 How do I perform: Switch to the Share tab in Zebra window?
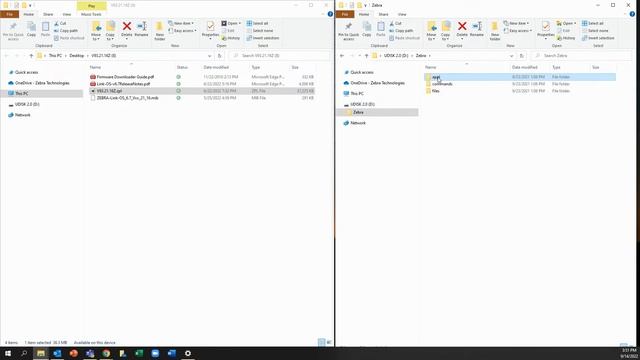383,14
